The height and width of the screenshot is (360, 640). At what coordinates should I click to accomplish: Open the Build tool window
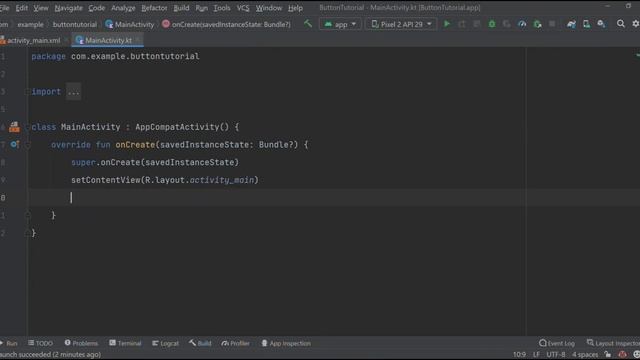(200, 343)
